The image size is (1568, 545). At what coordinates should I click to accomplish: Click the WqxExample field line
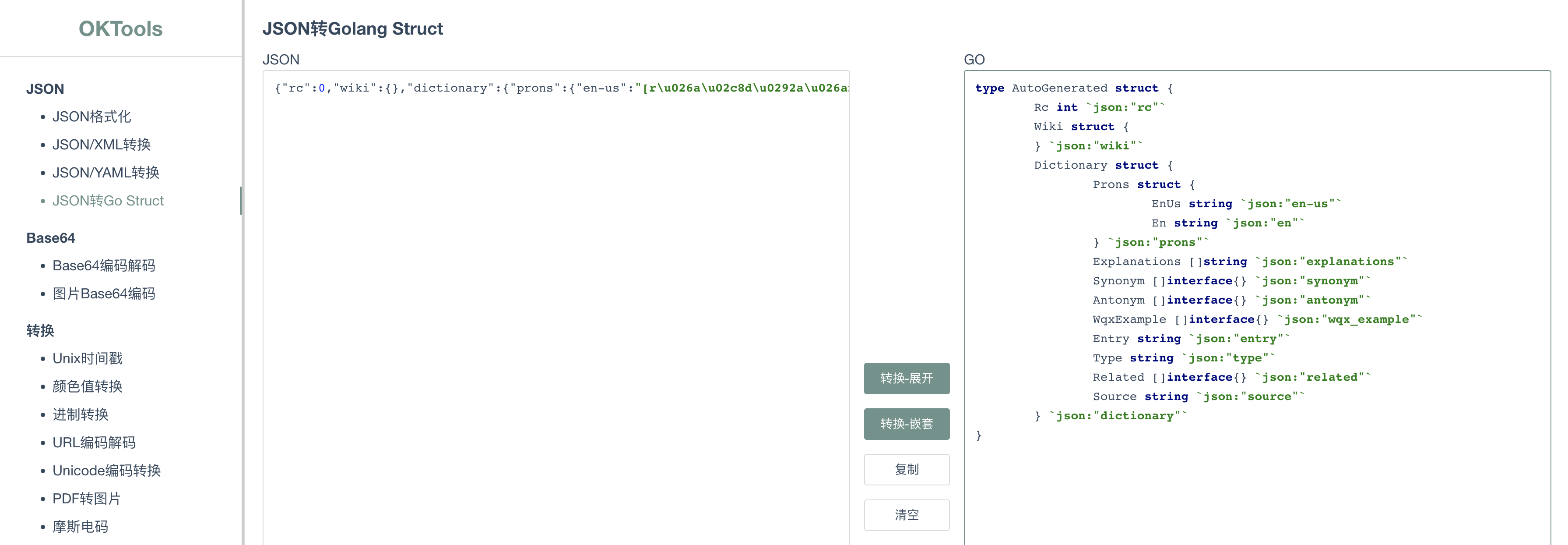point(1257,319)
